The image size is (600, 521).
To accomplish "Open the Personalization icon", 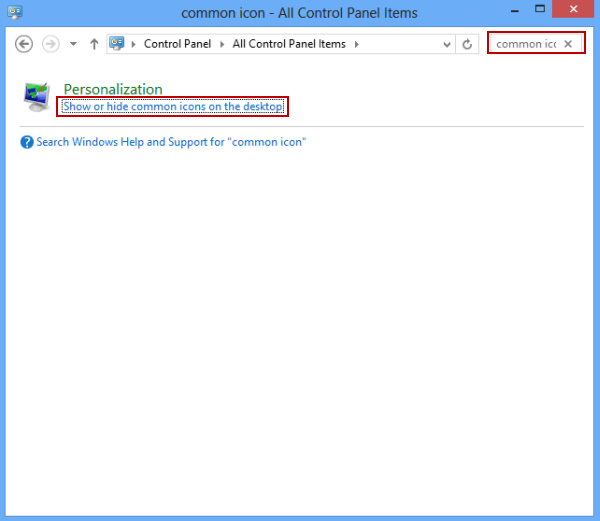I will coord(37,97).
